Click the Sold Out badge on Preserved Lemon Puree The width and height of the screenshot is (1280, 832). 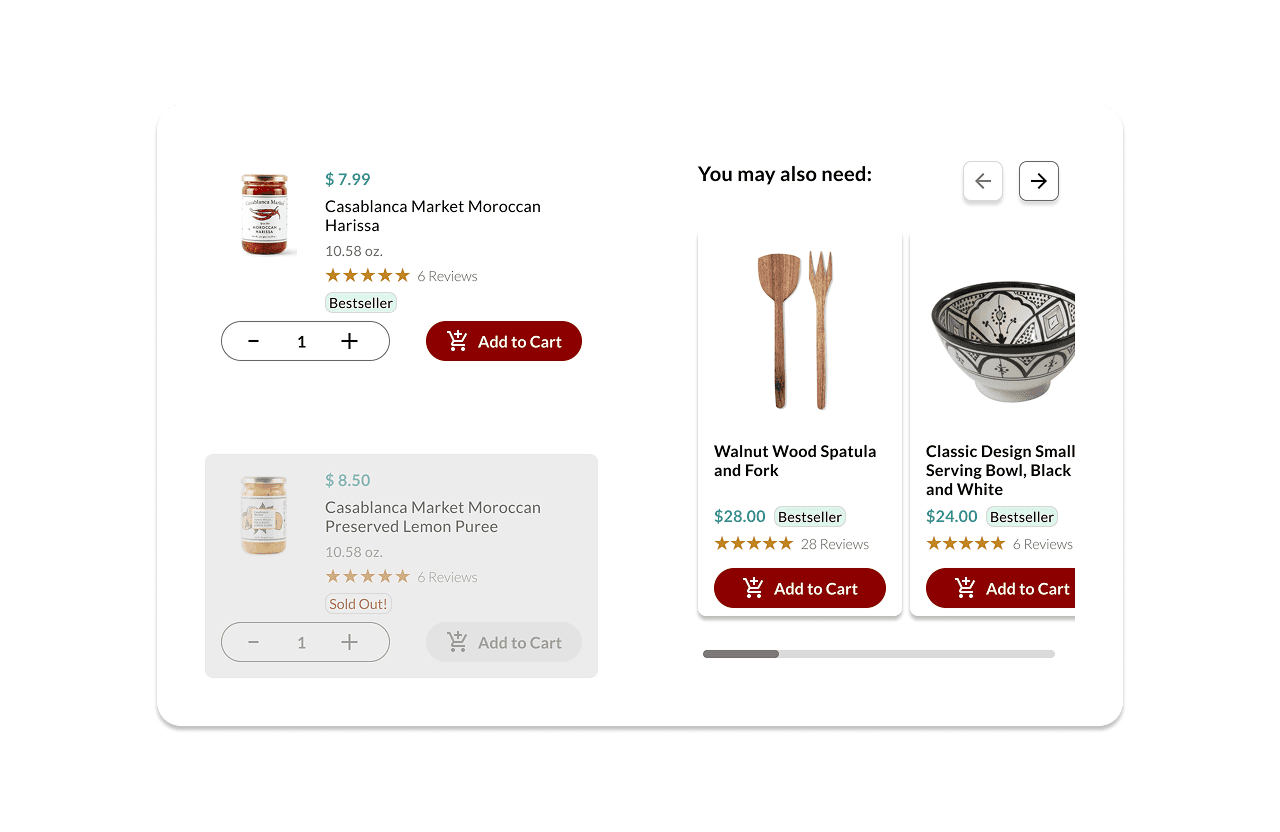[x=358, y=603]
